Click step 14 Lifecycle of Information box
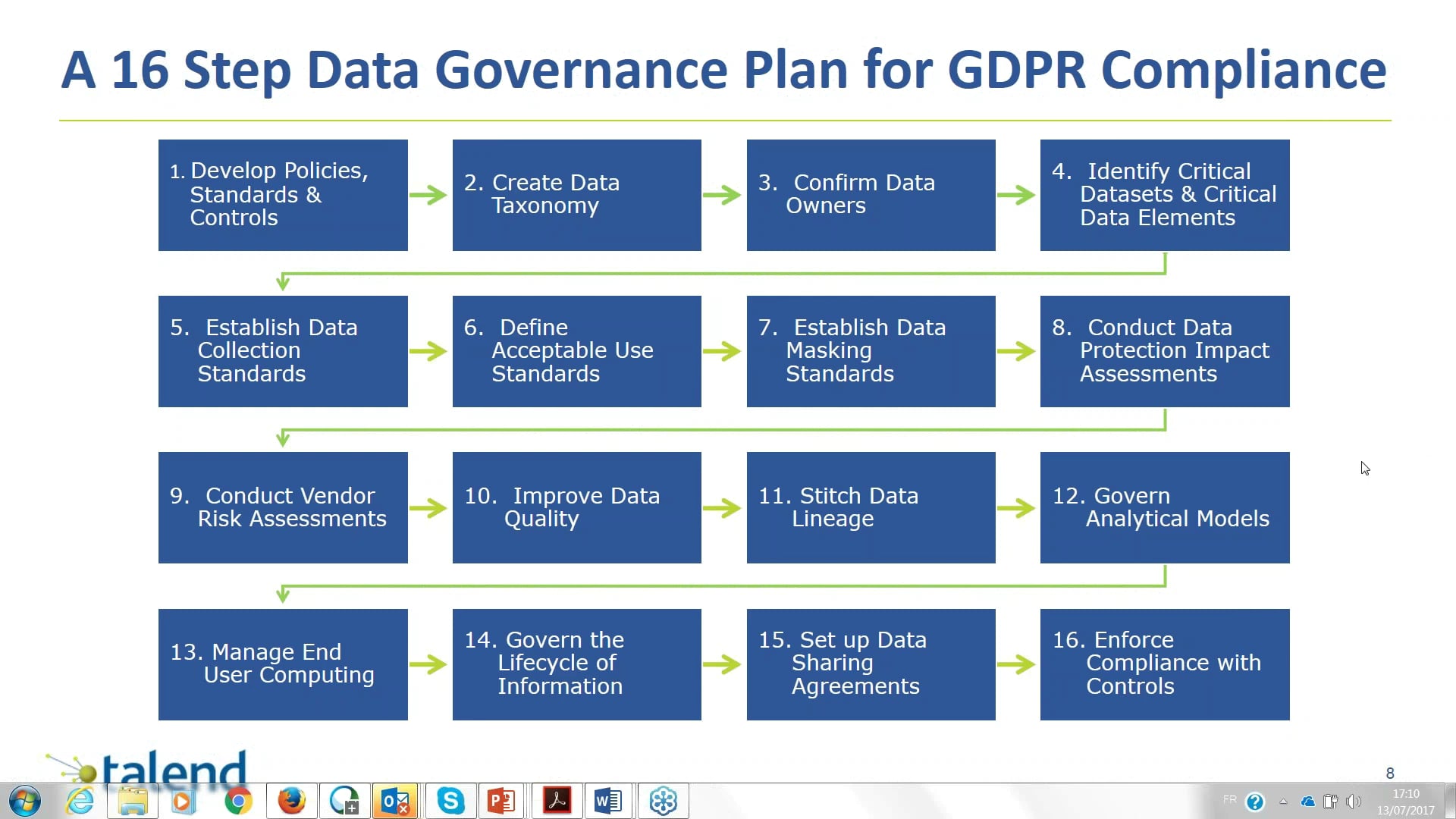Viewport: 1456px width, 819px height. pyautogui.click(x=577, y=664)
